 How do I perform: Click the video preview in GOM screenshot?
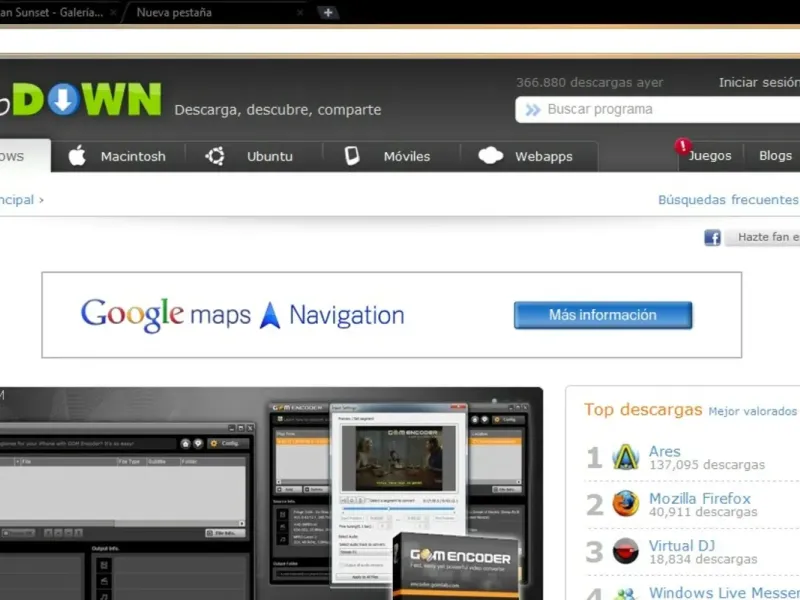[x=398, y=459]
